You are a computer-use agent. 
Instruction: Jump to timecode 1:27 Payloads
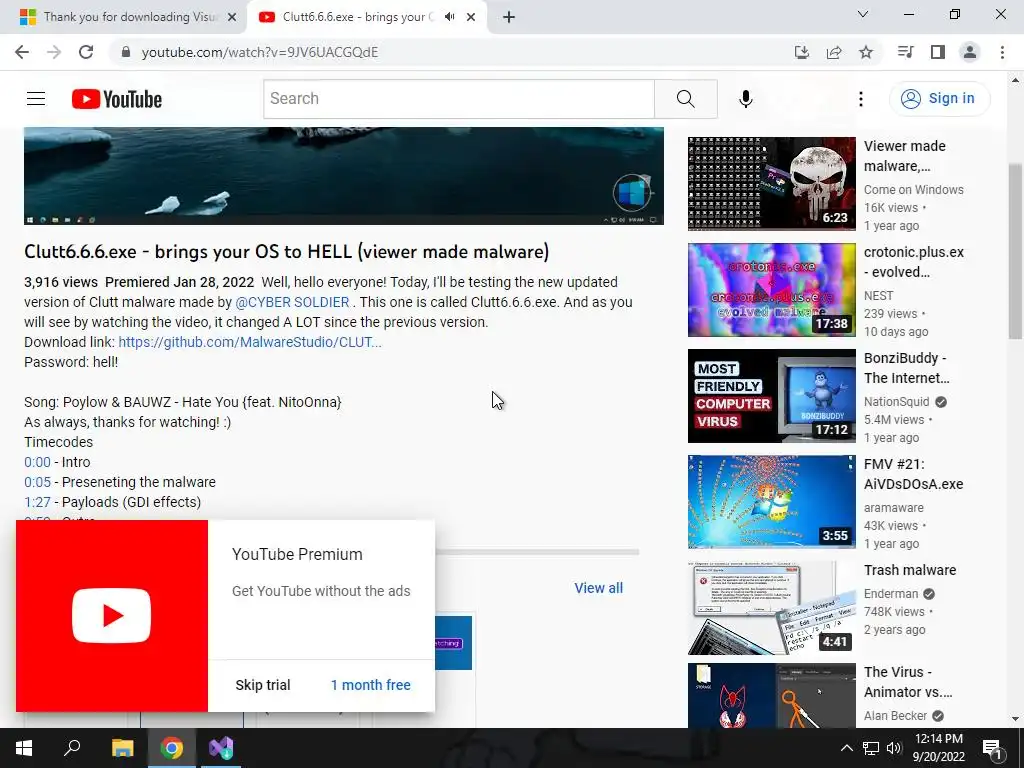[x=37, y=502]
